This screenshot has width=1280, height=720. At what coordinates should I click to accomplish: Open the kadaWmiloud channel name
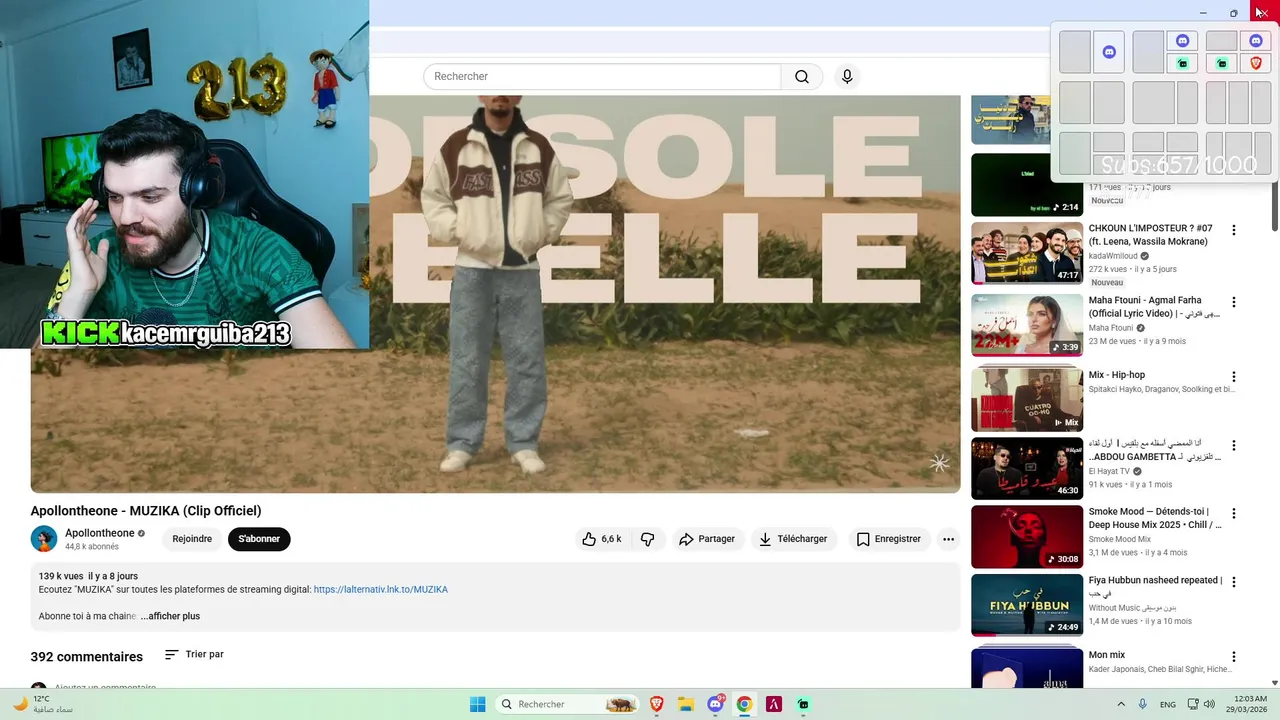tap(1114, 256)
